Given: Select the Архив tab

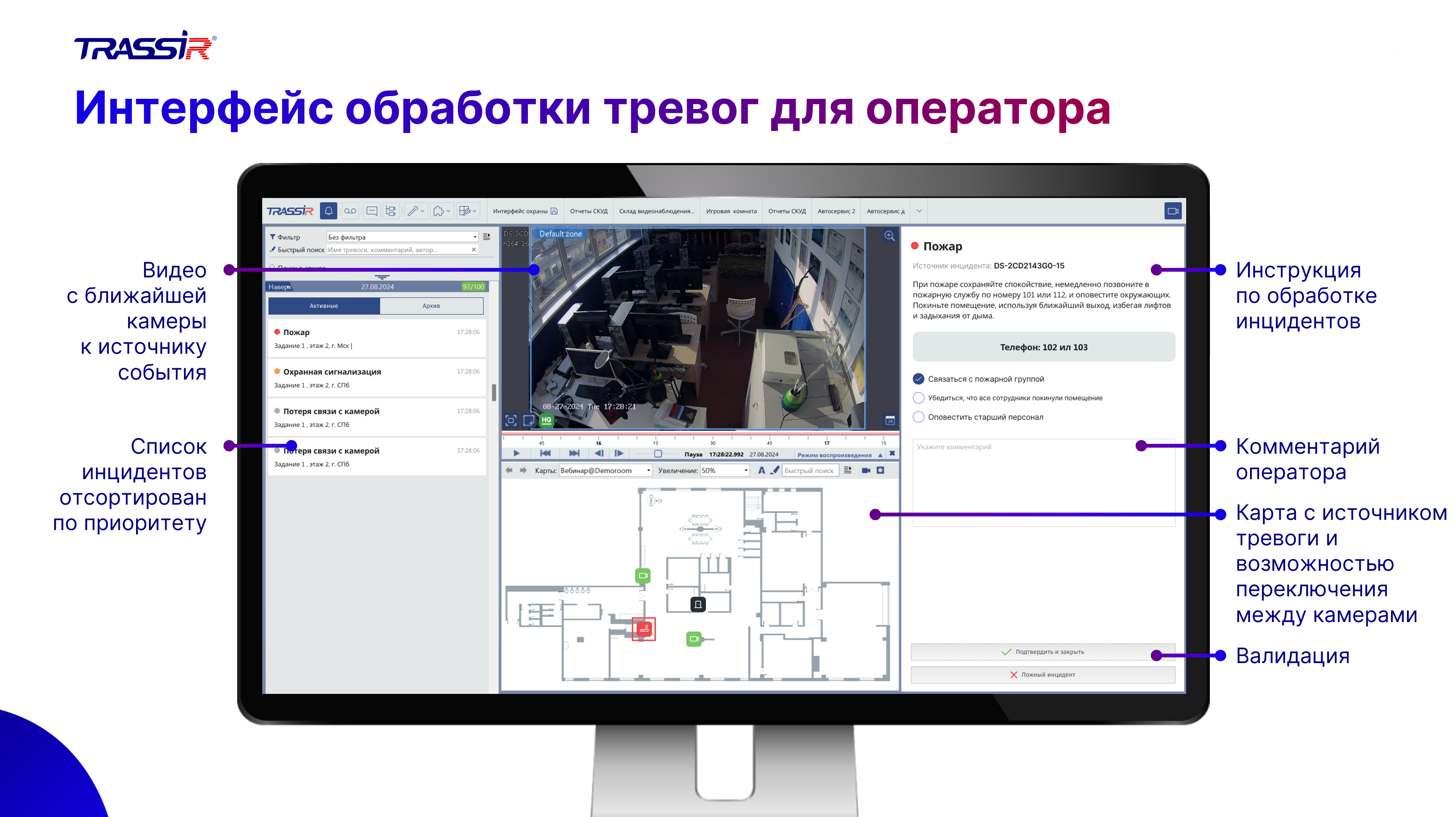Looking at the screenshot, I should click(431, 306).
